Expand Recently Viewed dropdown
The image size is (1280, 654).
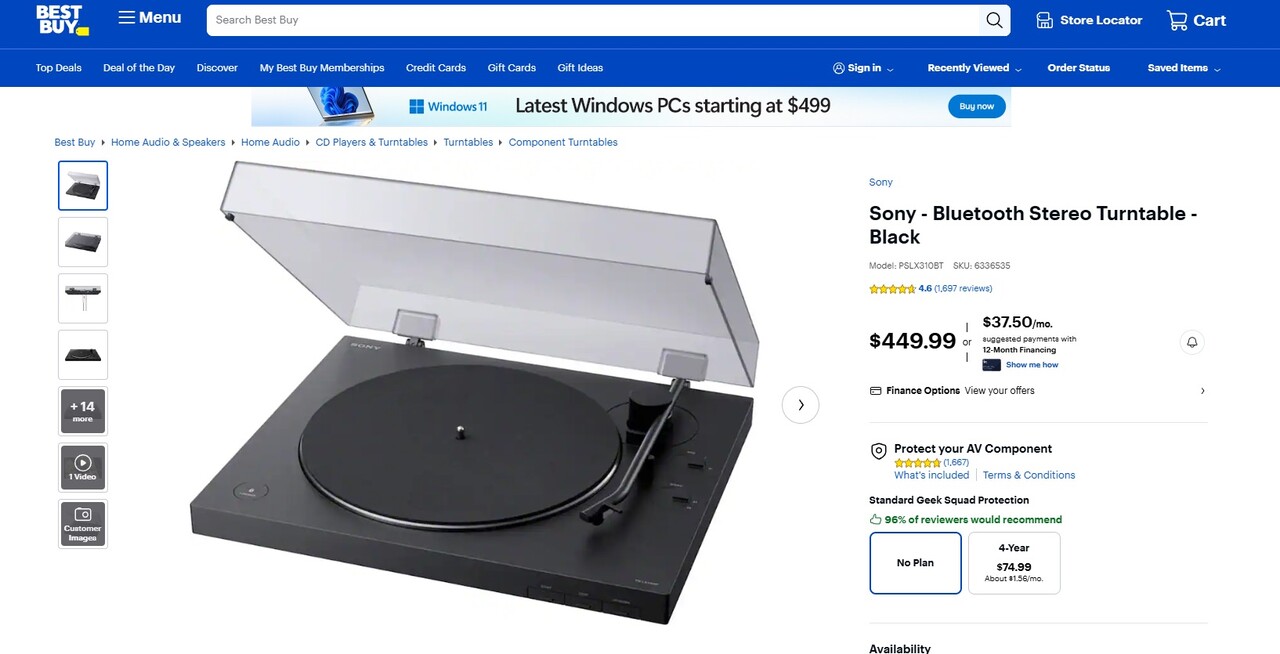[974, 68]
